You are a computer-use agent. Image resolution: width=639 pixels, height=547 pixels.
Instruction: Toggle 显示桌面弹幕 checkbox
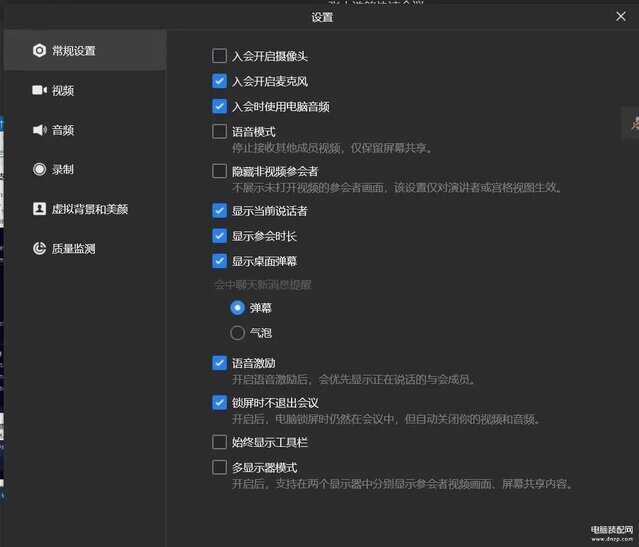click(x=219, y=261)
